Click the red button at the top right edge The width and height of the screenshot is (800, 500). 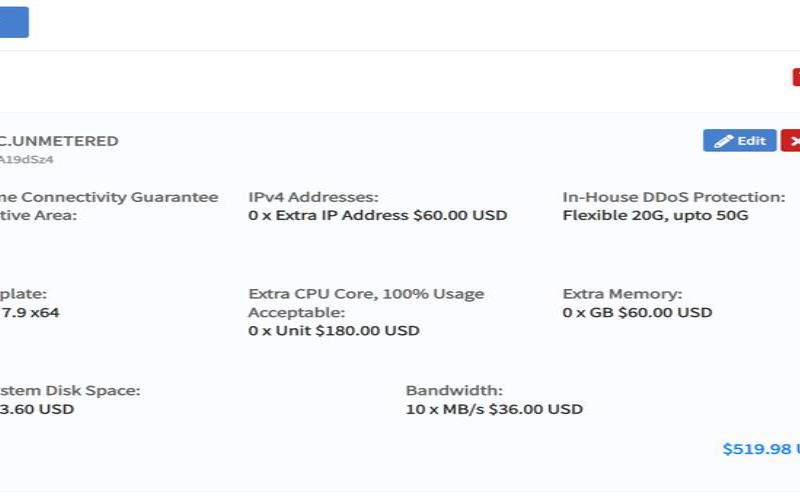(x=796, y=77)
